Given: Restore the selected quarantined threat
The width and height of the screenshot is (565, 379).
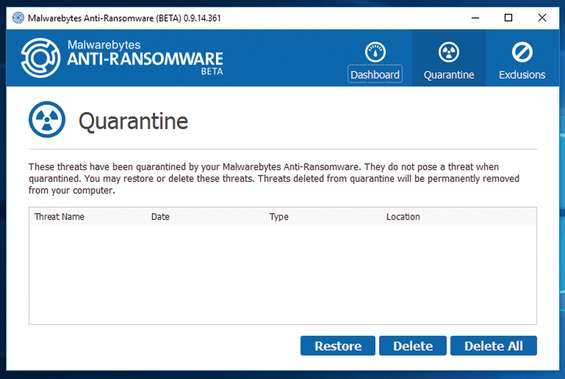Looking at the screenshot, I should point(338,346).
